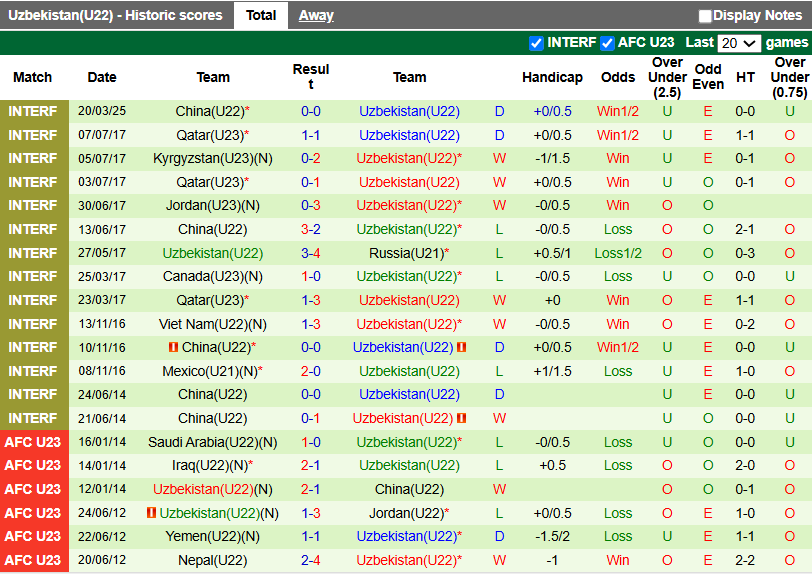Open Russia(U21) team link
The width and height of the screenshot is (812, 574).
point(407,253)
